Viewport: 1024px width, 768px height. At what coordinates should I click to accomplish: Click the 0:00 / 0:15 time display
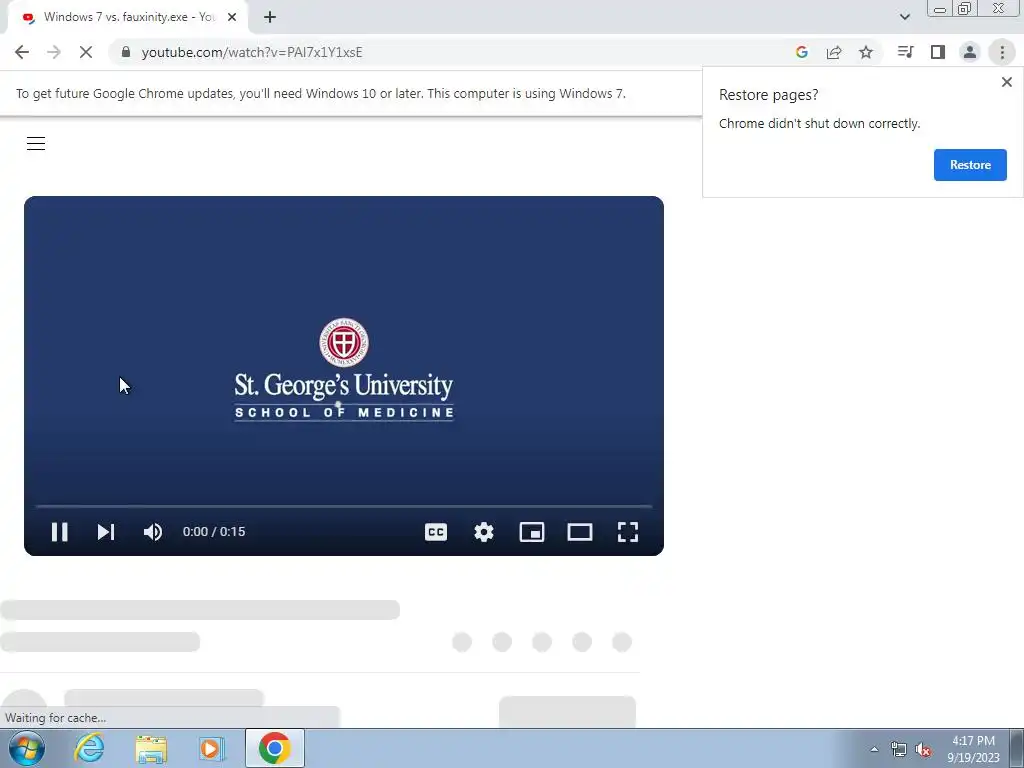(x=214, y=532)
